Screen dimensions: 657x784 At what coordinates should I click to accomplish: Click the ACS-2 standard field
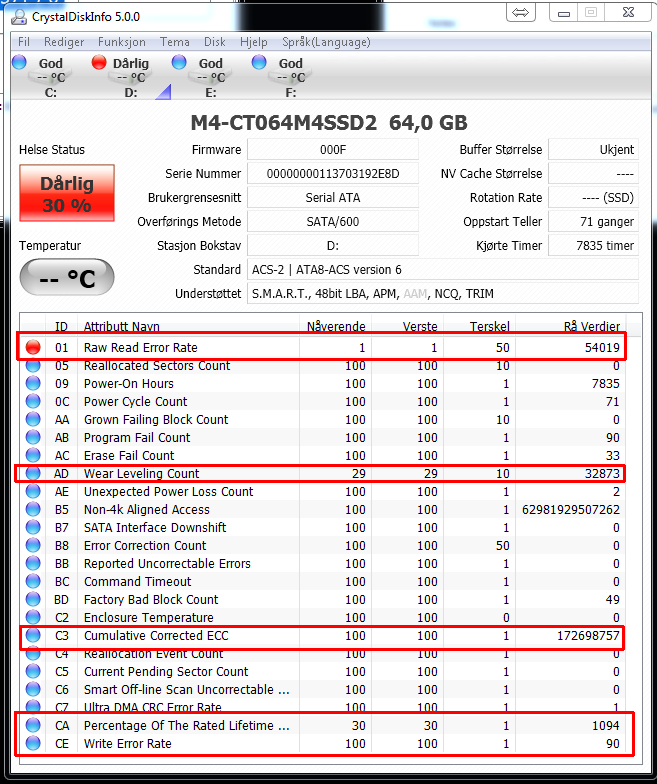pyautogui.click(x=442, y=270)
